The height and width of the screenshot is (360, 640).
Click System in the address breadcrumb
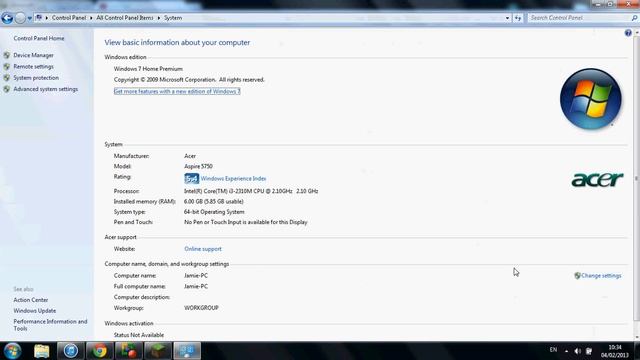tap(173, 18)
